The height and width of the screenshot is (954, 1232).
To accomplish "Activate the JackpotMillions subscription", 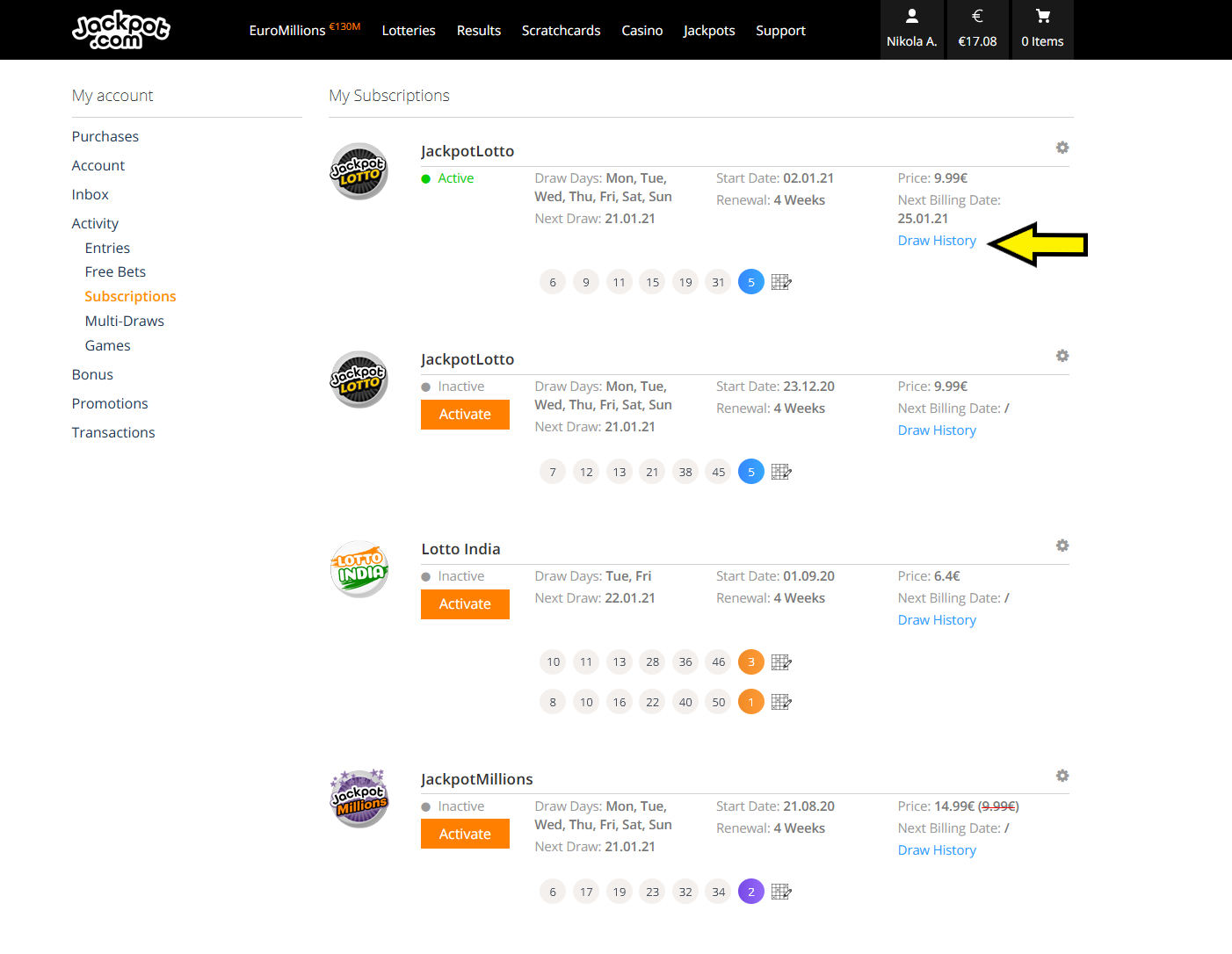I will pyautogui.click(x=465, y=835).
